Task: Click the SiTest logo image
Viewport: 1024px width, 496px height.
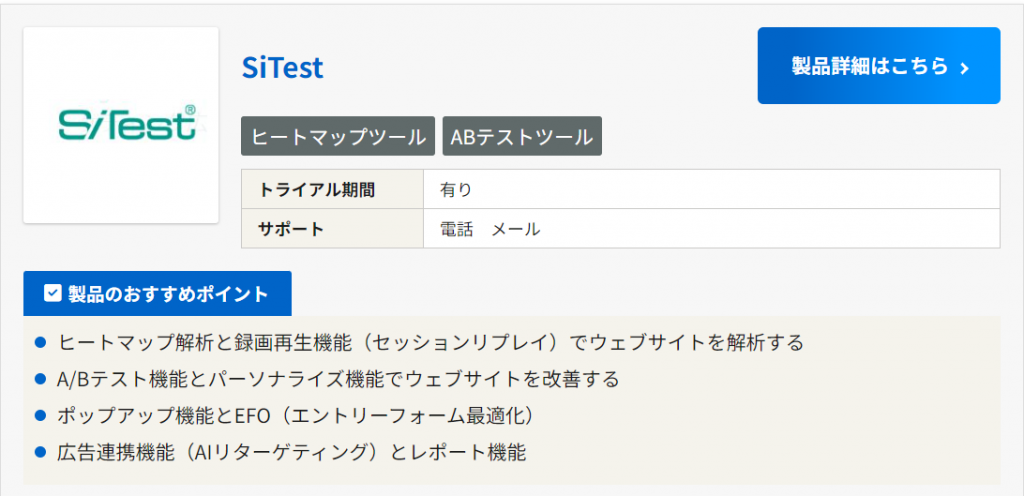Action: click(121, 125)
